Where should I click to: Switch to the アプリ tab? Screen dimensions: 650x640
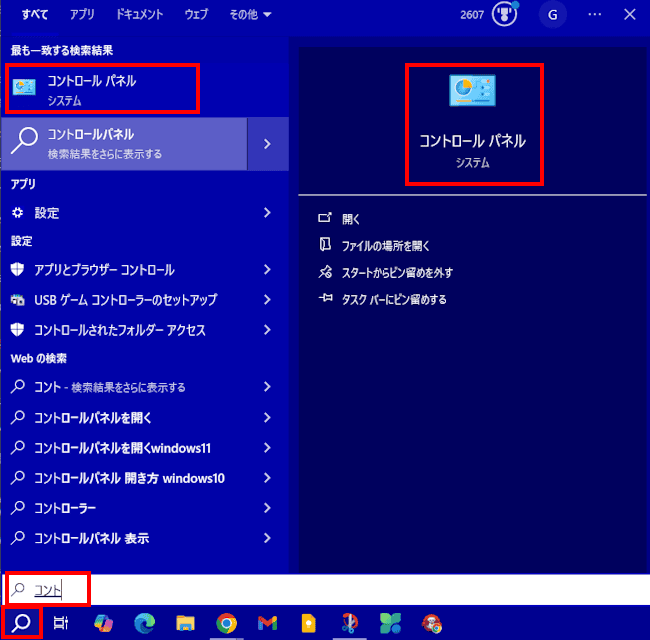click(x=82, y=15)
